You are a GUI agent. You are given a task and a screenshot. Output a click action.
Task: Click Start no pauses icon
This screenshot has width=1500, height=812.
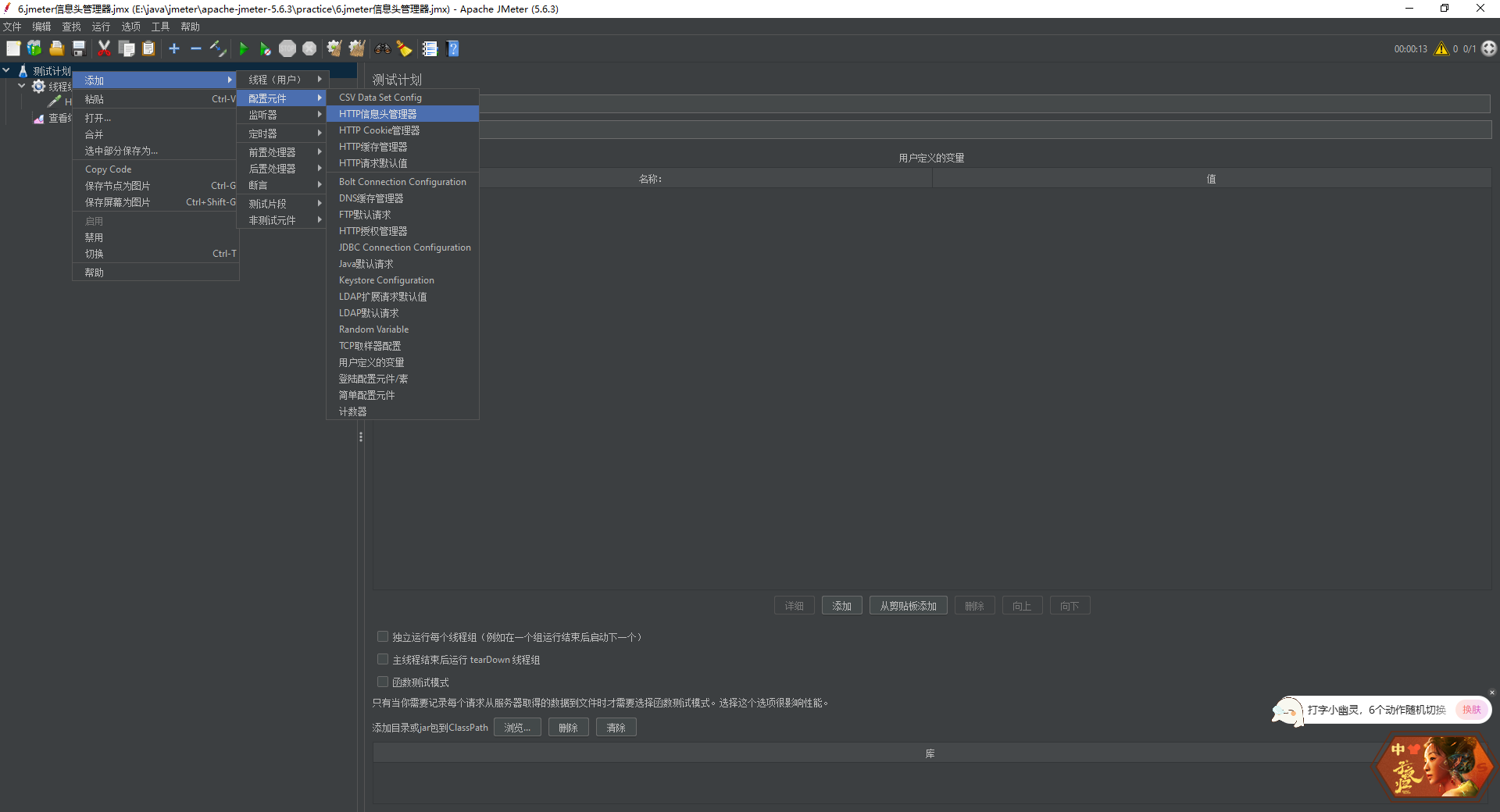point(265,48)
